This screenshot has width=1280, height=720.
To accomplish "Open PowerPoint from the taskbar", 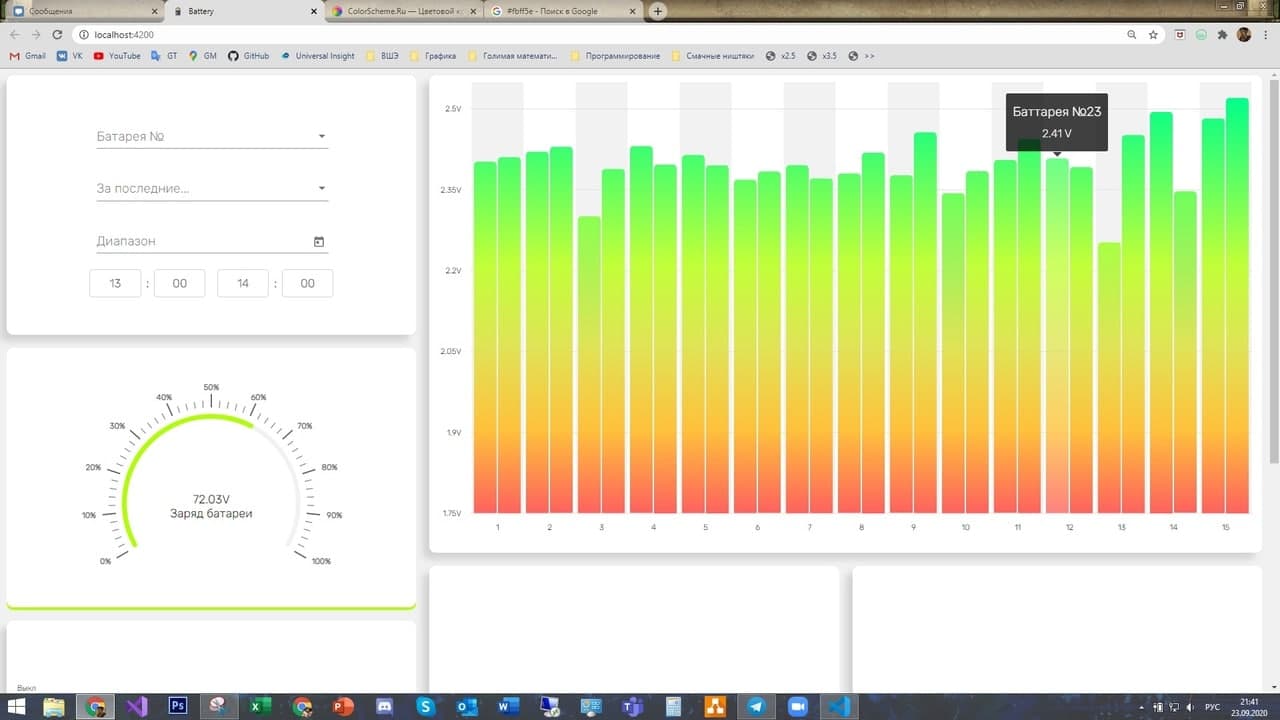I will 343,706.
